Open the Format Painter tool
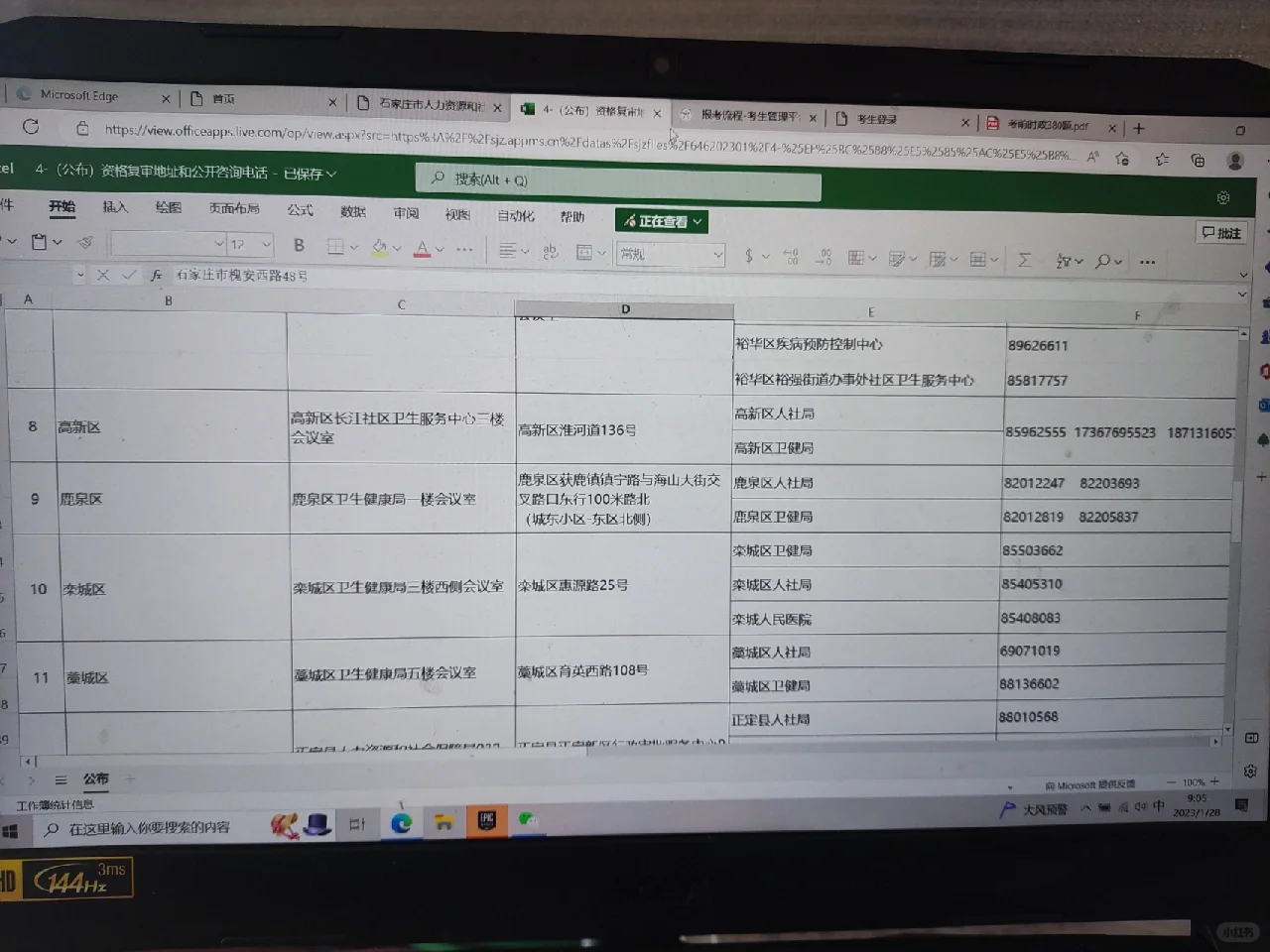The height and width of the screenshot is (952, 1270). (x=84, y=242)
